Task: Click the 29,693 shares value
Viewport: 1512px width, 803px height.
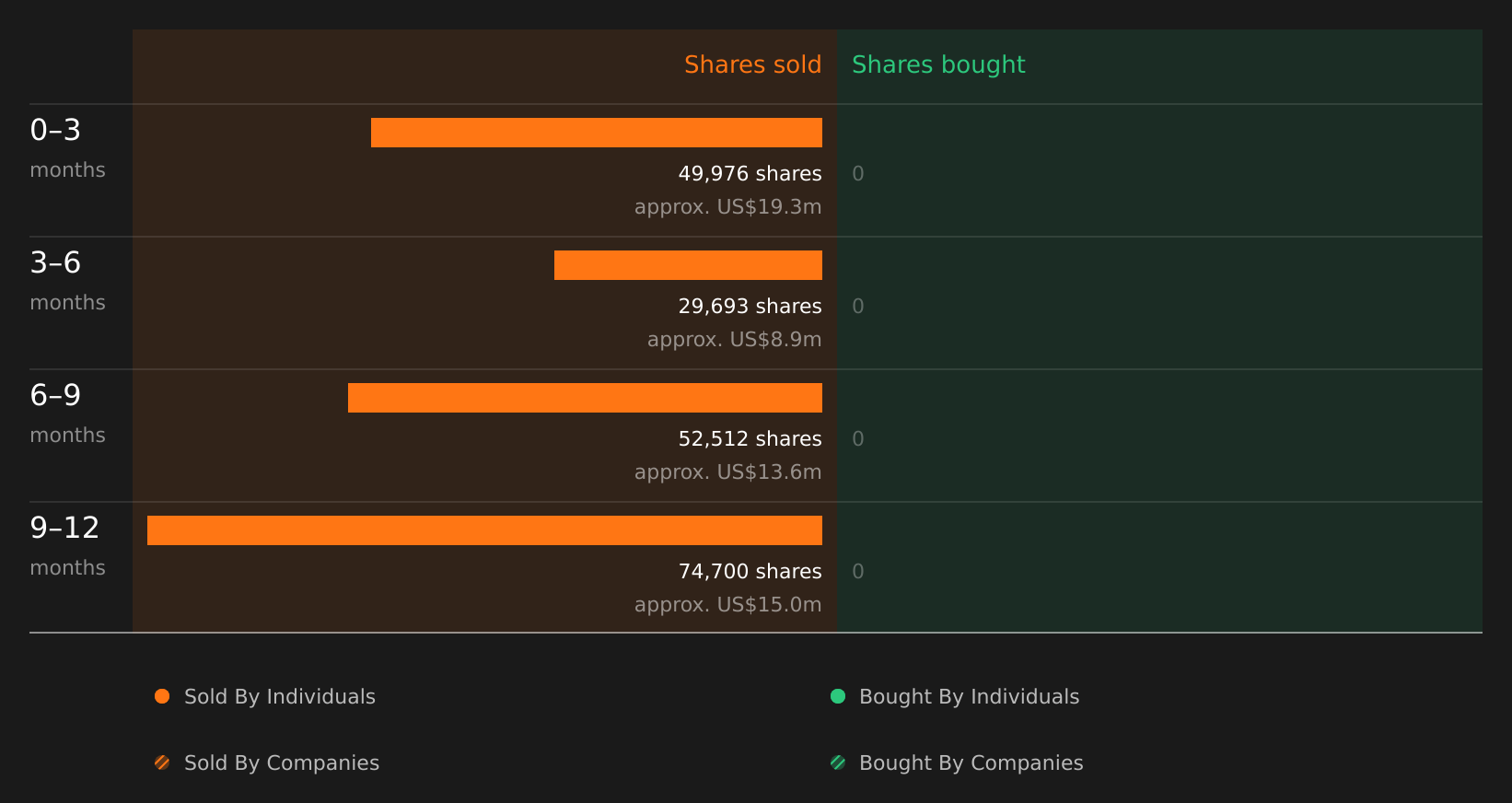Action: pyautogui.click(x=750, y=307)
